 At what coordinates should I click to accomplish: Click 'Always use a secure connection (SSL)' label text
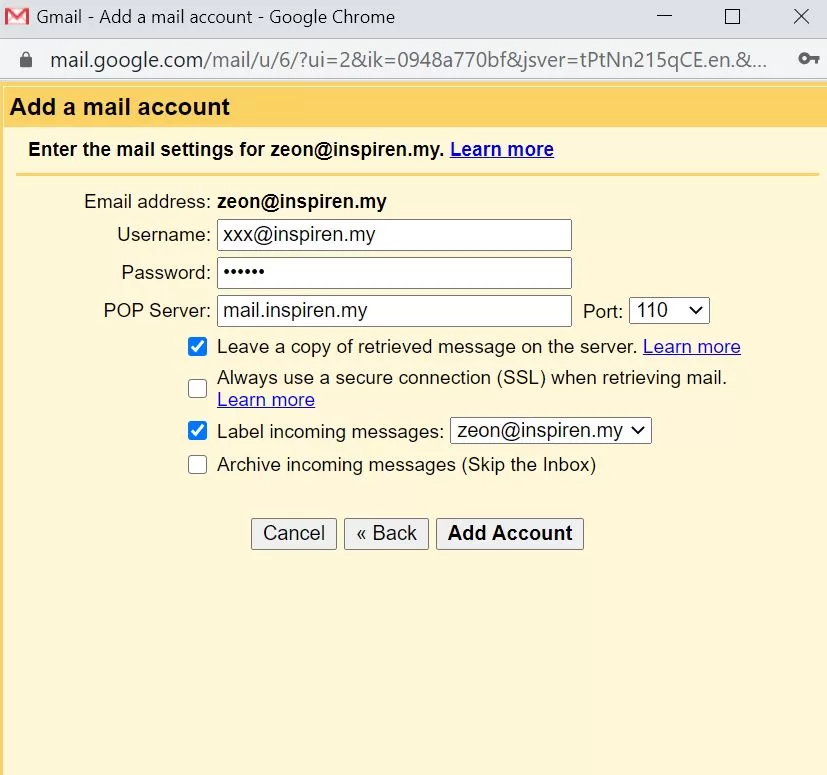click(472, 378)
